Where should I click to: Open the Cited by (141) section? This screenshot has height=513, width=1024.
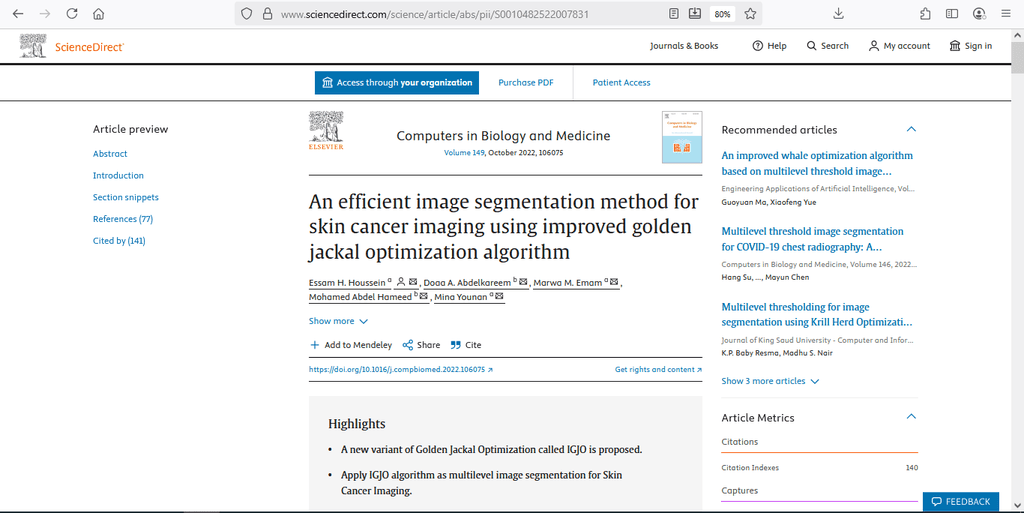(x=119, y=241)
